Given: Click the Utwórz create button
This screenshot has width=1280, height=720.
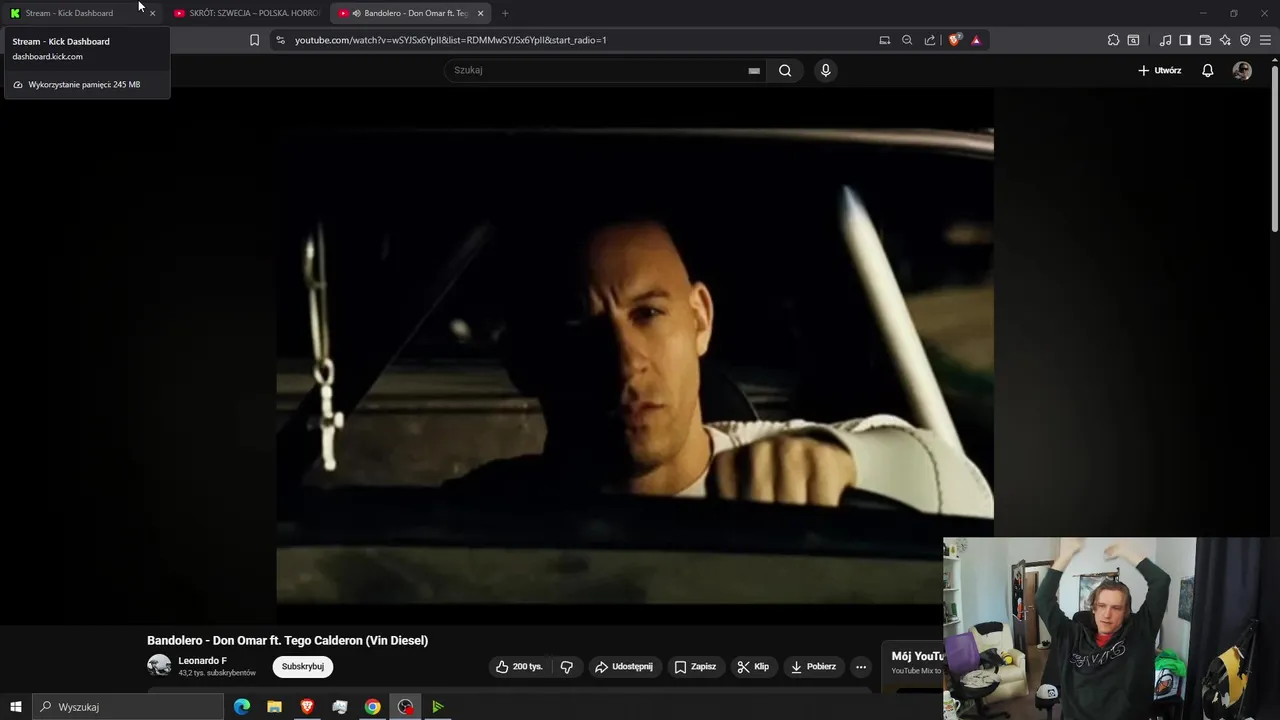Looking at the screenshot, I should tap(1160, 70).
